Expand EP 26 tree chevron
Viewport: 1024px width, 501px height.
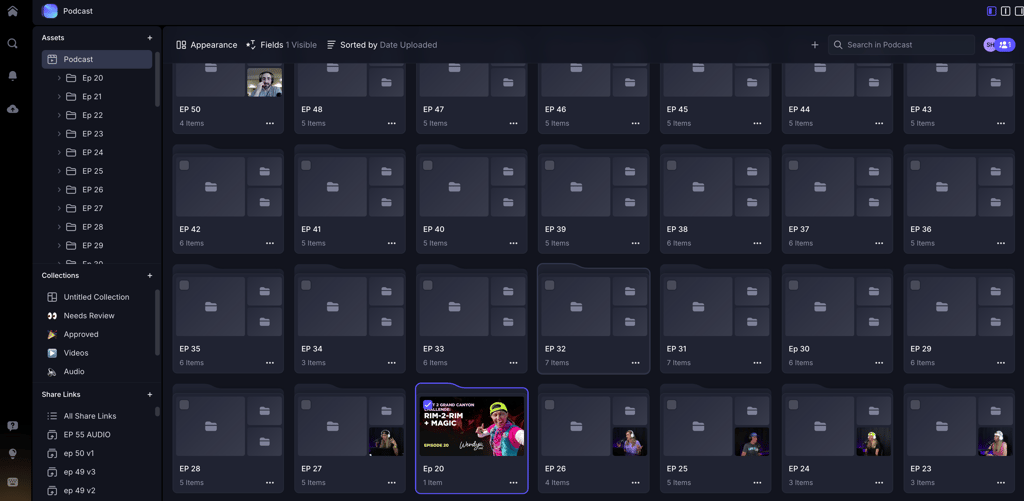(59, 189)
